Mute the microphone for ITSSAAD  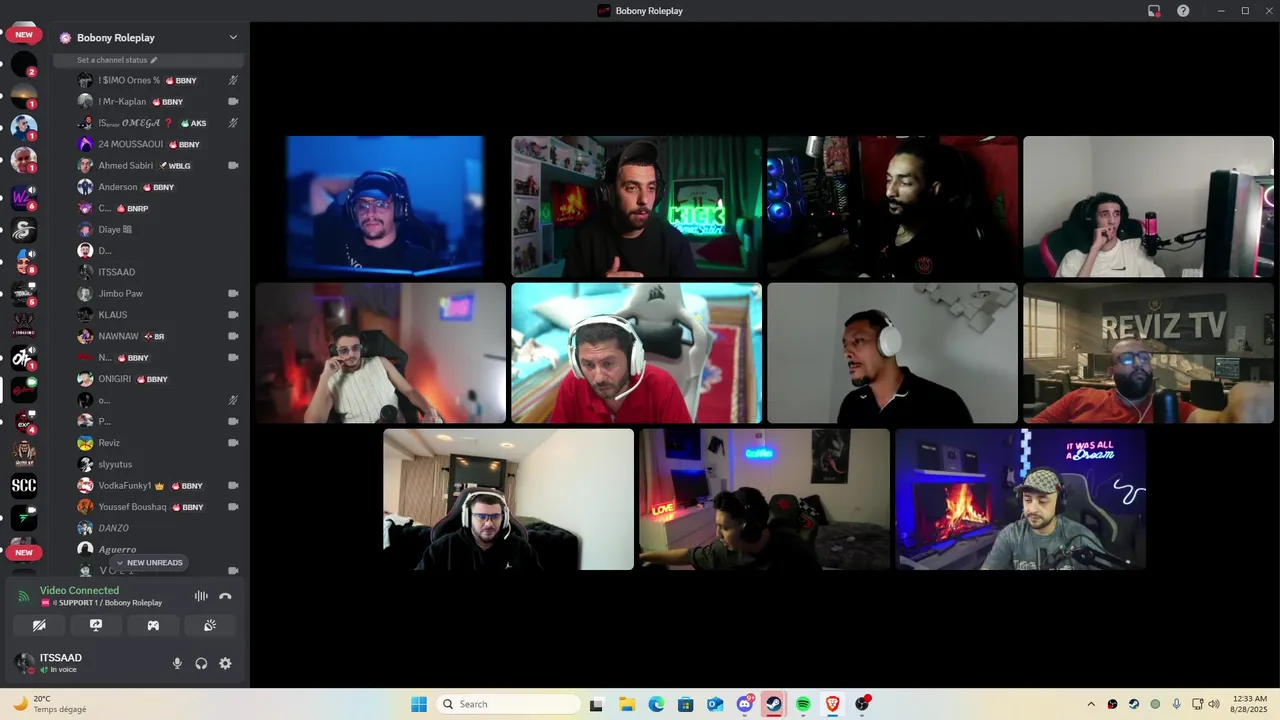(177, 663)
